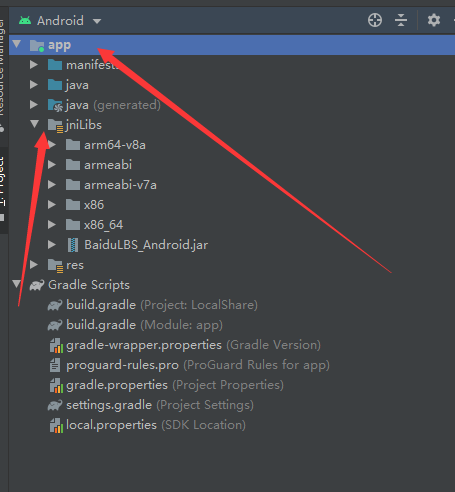Click the armeabi-v7a folder icon

tap(73, 185)
